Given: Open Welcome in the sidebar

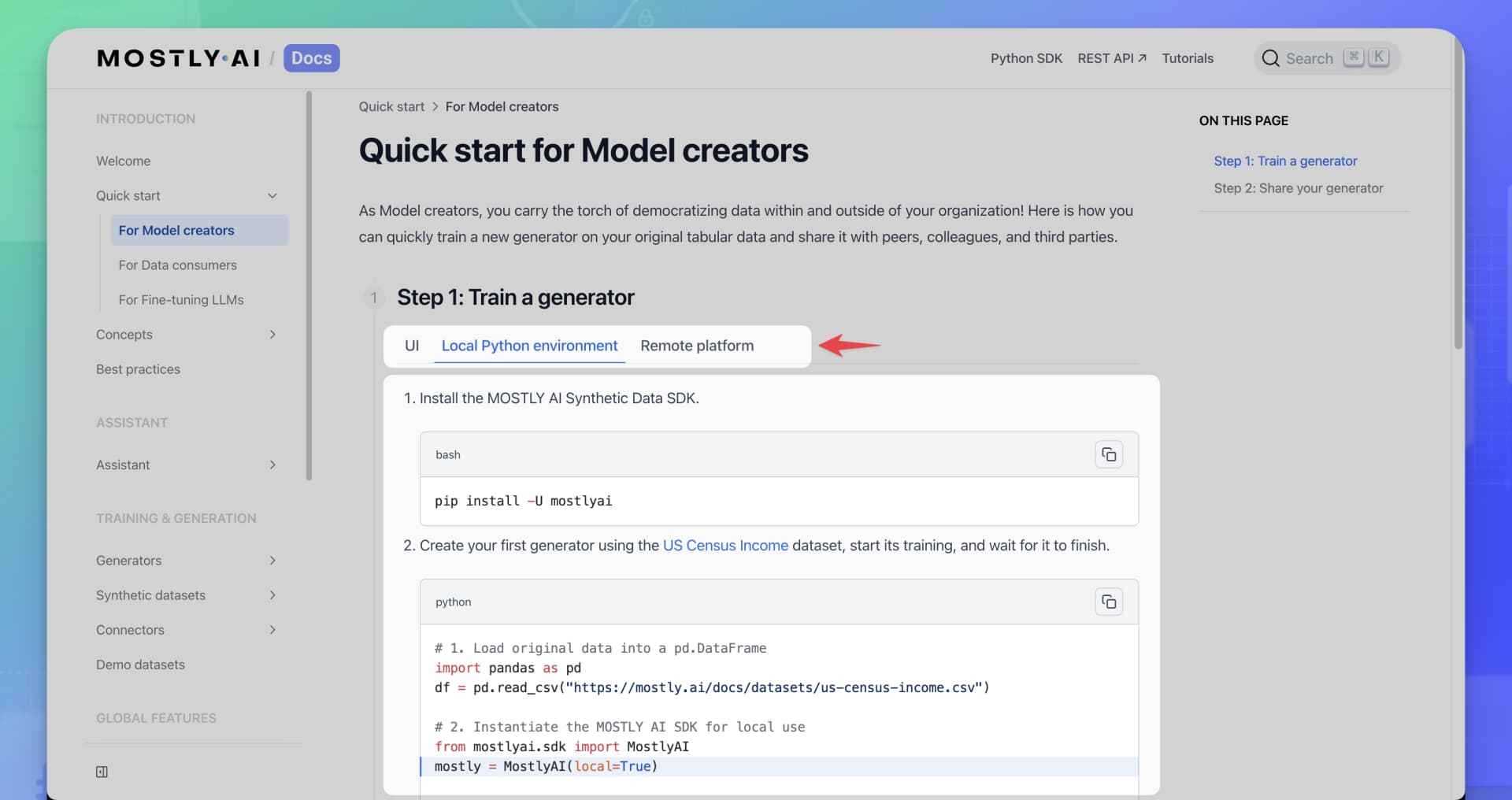Looking at the screenshot, I should pos(124,161).
